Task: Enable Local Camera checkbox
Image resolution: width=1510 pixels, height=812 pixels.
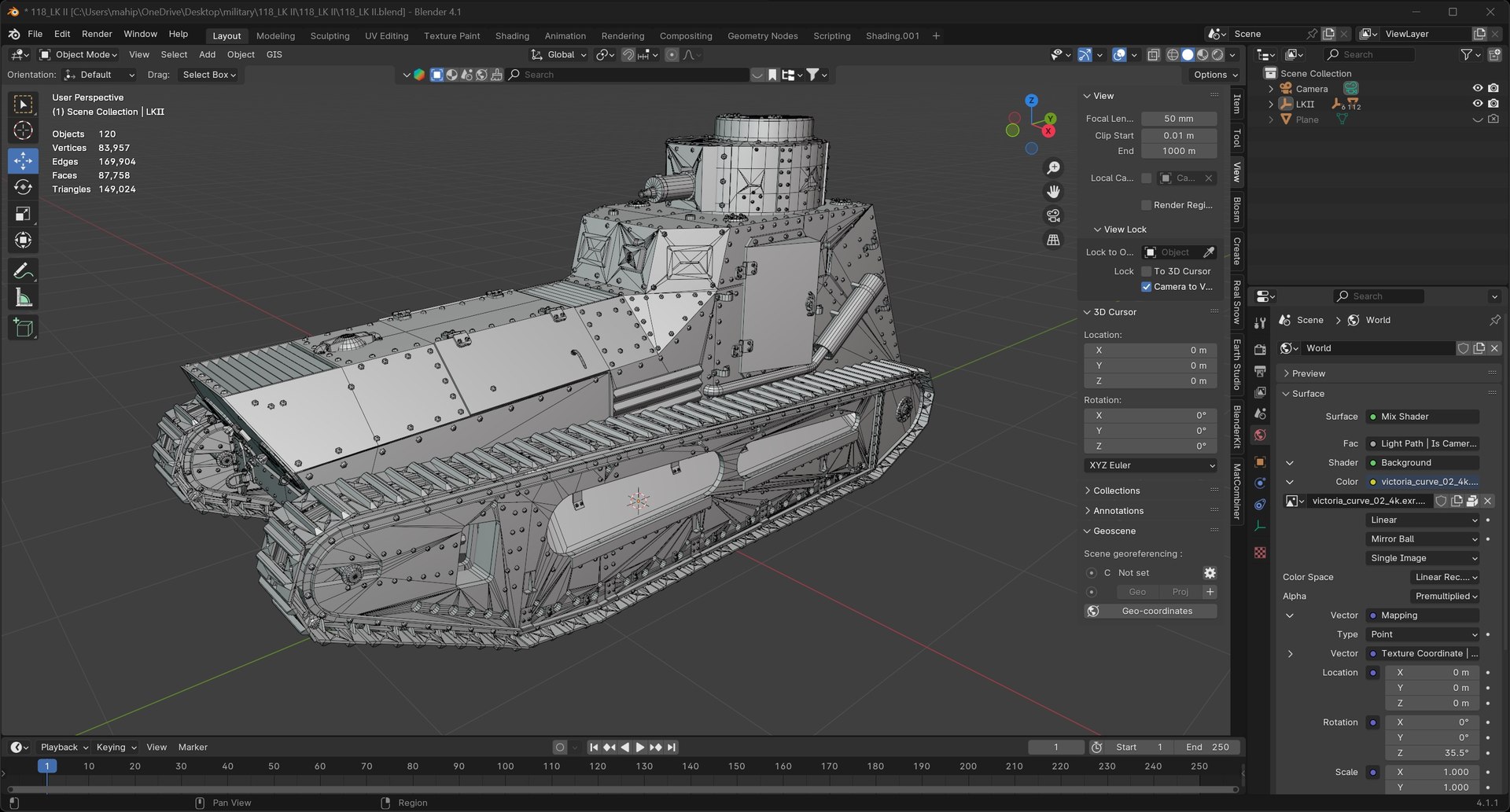Action: coord(1146,178)
